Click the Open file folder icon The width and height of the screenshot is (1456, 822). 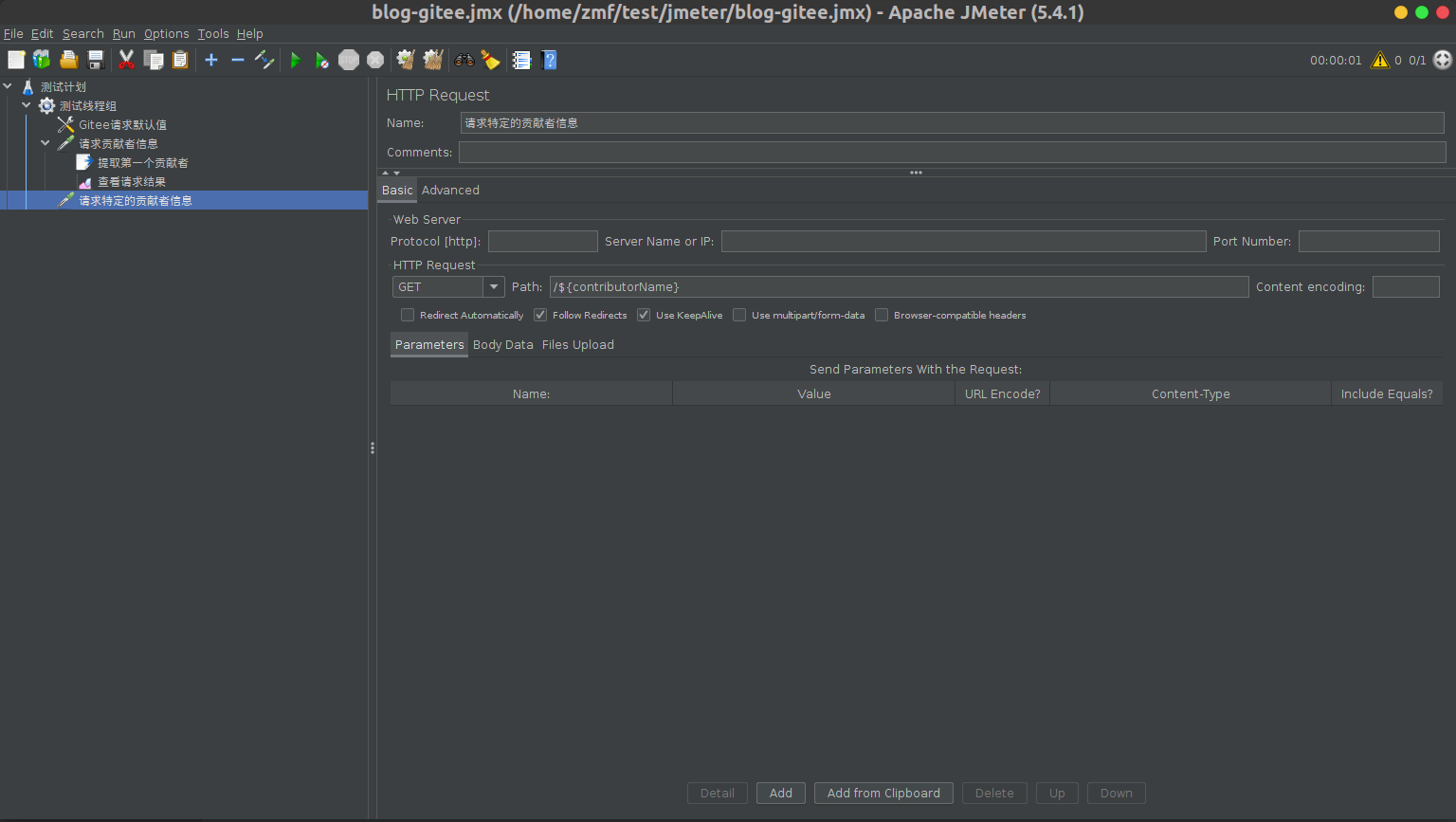[x=69, y=60]
